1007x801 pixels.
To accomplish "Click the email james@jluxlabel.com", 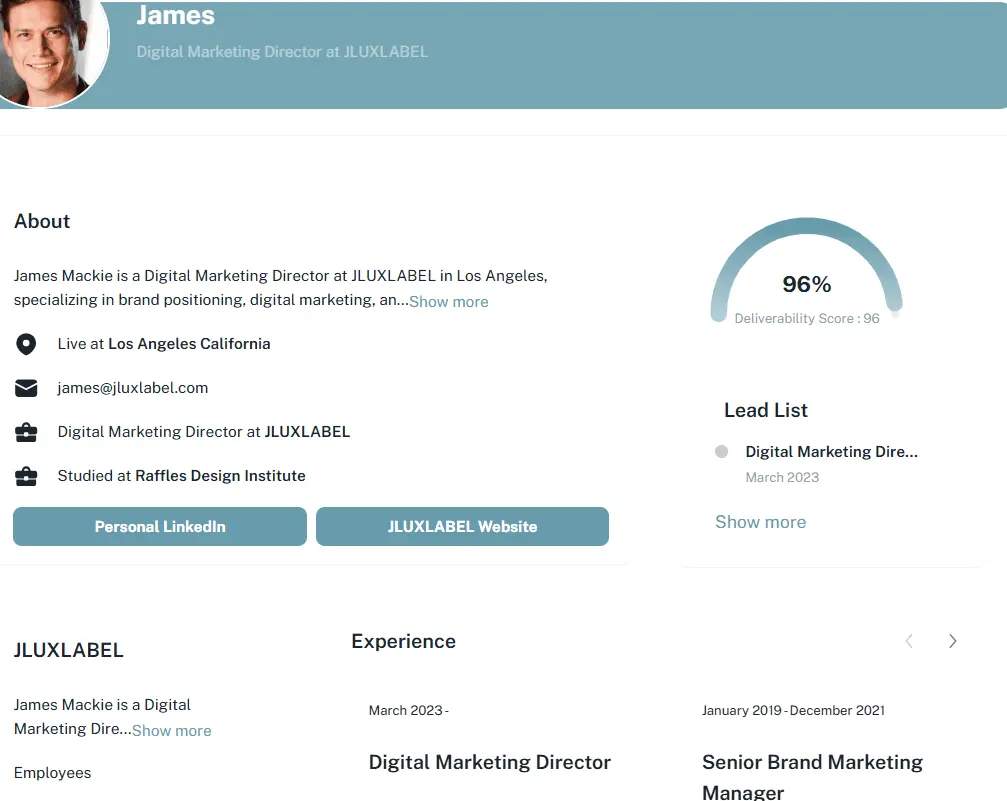I will click(133, 388).
